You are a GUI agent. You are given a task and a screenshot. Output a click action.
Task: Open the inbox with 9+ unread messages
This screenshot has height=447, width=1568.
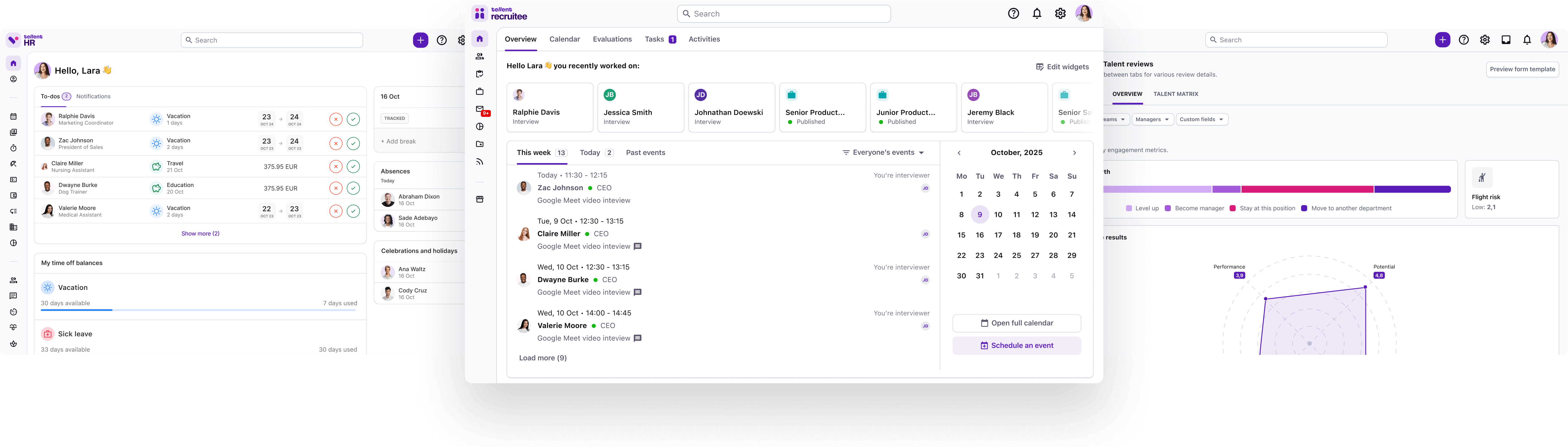pyautogui.click(x=480, y=109)
